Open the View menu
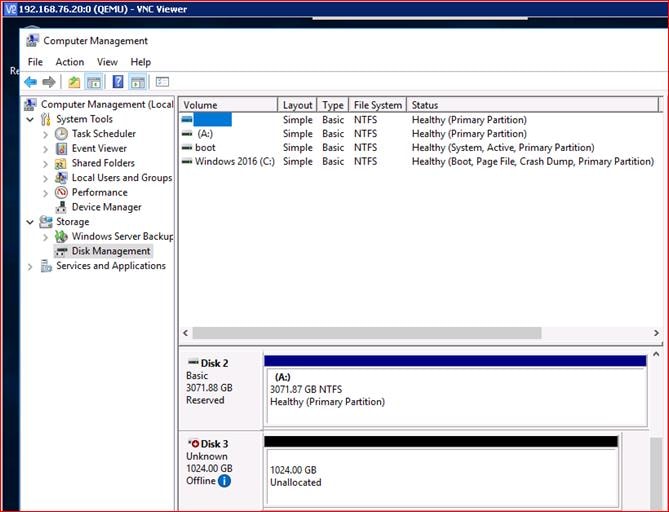This screenshot has height=512, width=669. (107, 62)
